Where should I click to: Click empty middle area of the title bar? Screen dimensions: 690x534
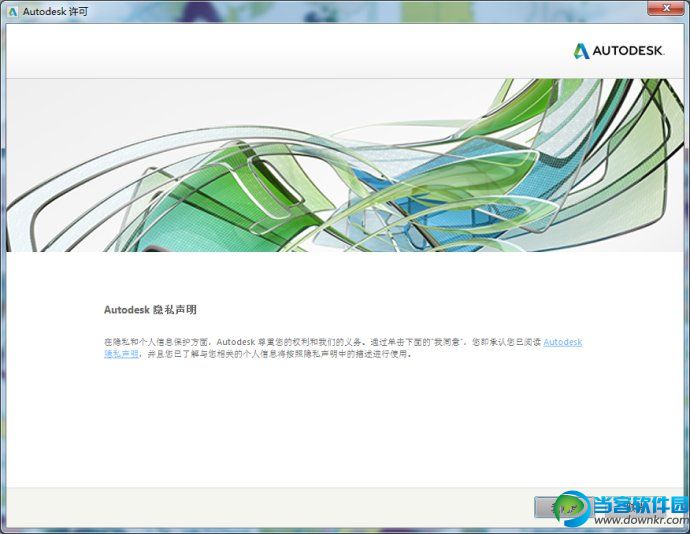point(350,11)
